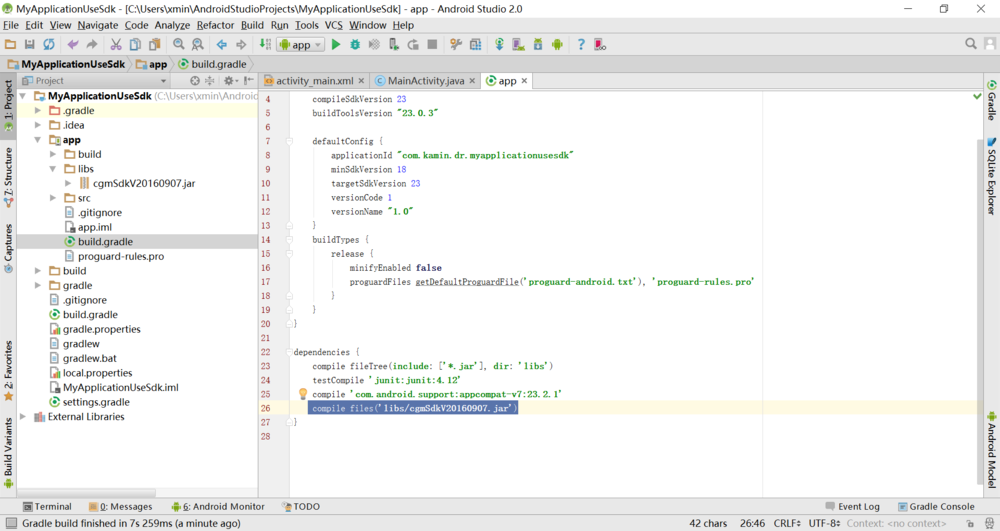Open the Refactor menu
Image resolution: width=1000 pixels, height=531 pixels.
point(215,25)
